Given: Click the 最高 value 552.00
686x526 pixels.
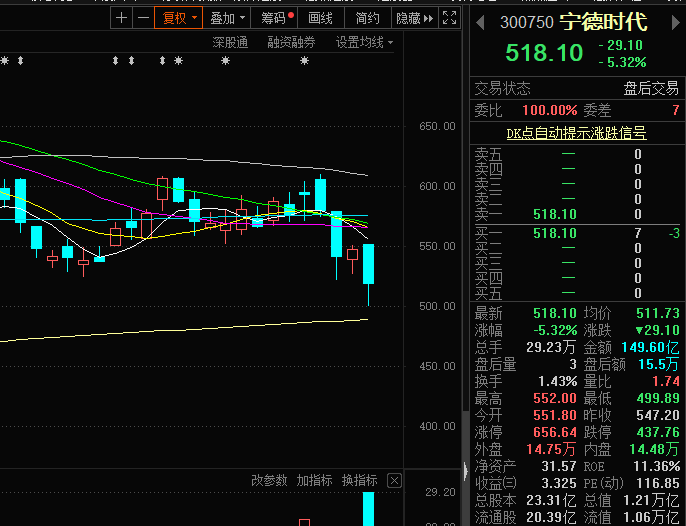Looking at the screenshot, I should point(555,398).
